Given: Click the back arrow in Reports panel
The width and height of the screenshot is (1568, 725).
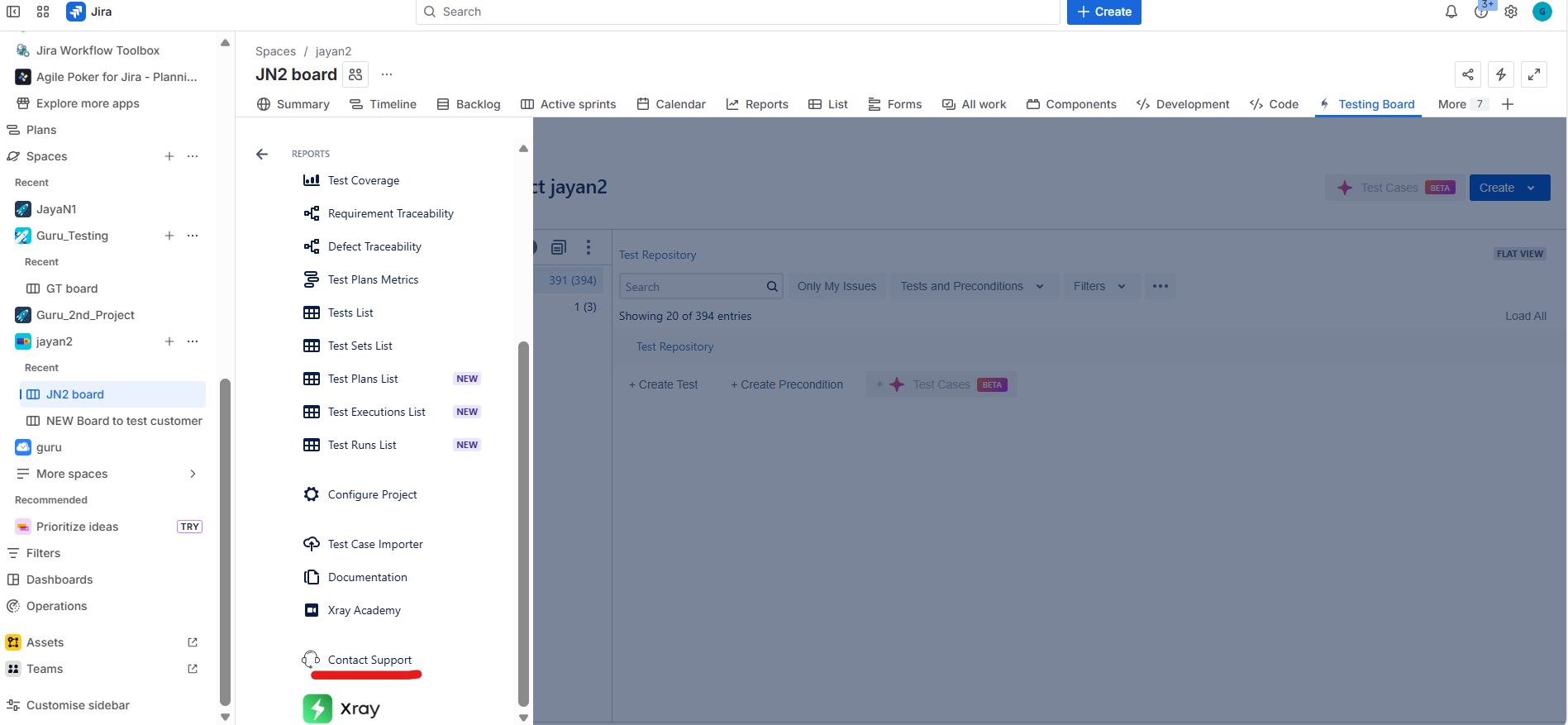Looking at the screenshot, I should [262, 155].
